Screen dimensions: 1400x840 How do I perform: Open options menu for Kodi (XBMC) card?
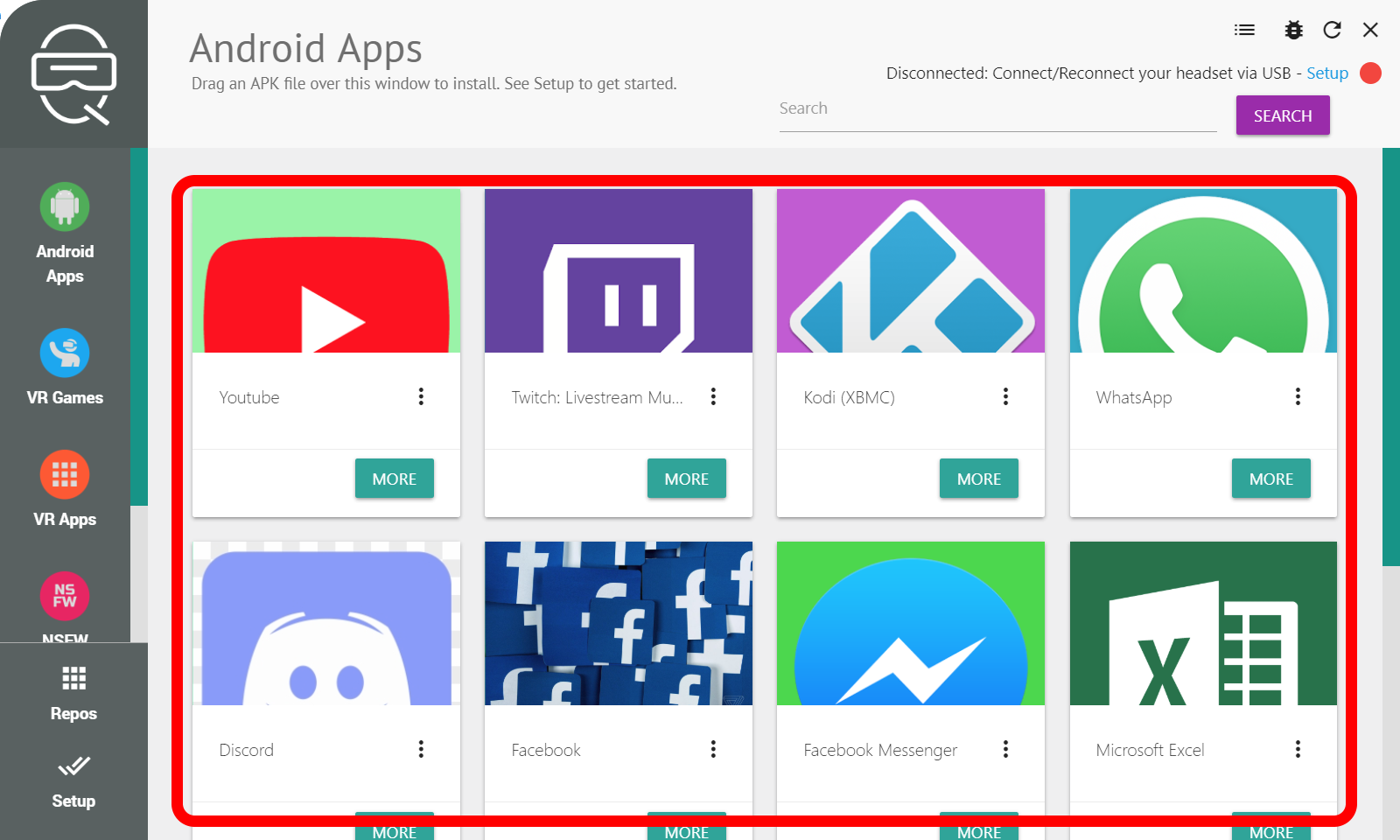point(1005,396)
